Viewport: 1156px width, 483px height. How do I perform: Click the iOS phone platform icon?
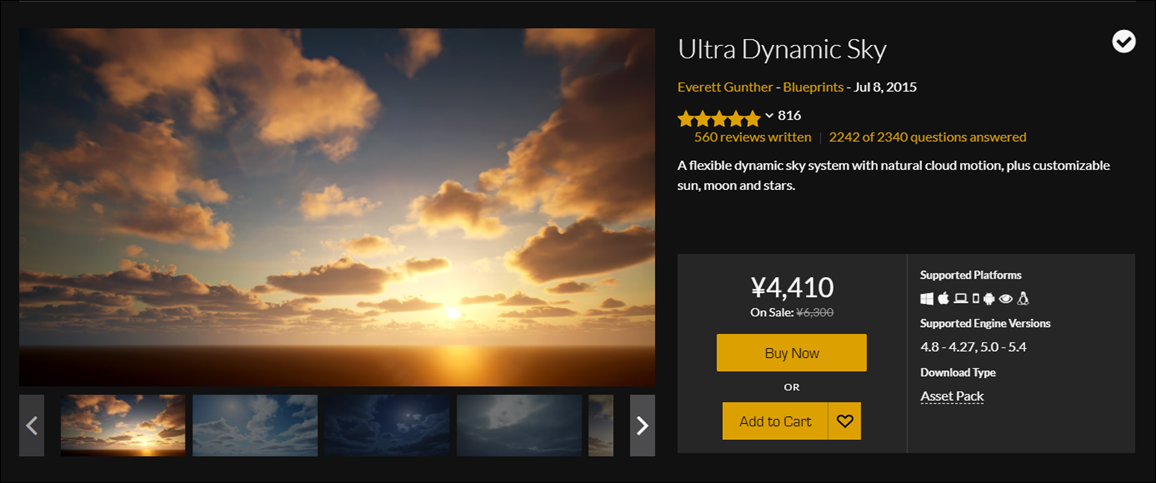(x=976, y=299)
